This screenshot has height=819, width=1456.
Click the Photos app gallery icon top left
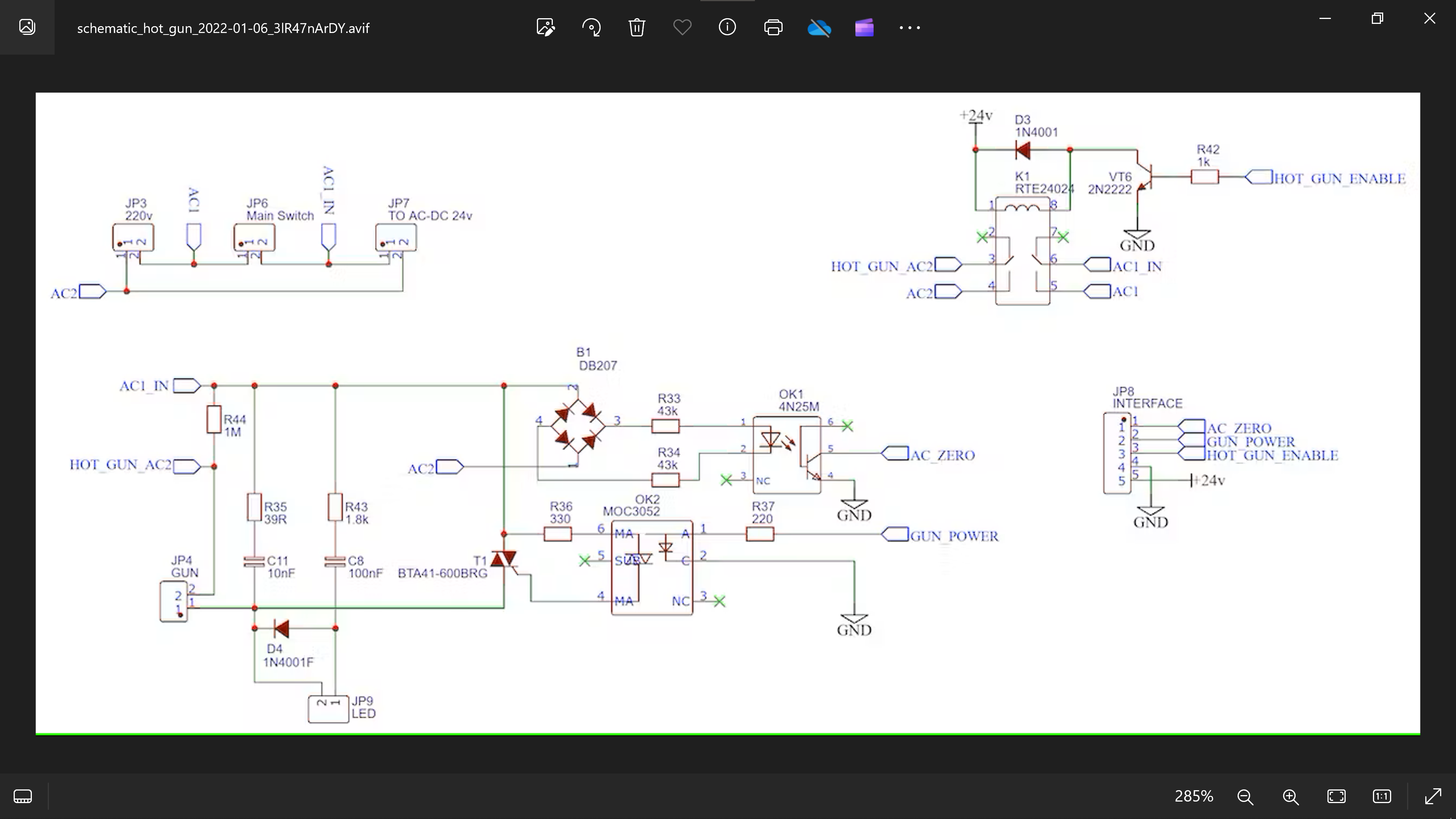[27, 27]
